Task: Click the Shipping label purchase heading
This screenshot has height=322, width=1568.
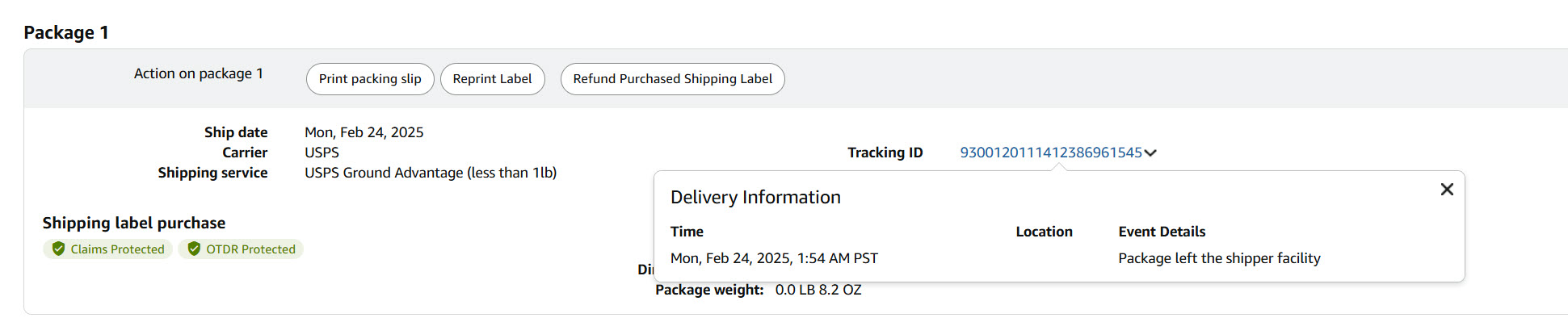Action: point(134,223)
